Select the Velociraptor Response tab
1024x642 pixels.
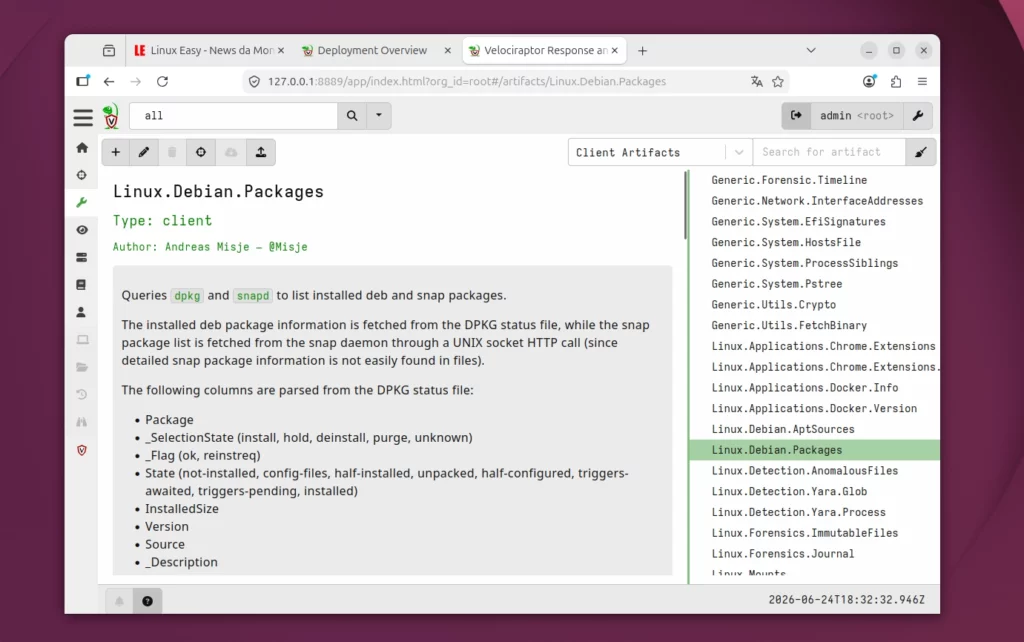pos(545,50)
